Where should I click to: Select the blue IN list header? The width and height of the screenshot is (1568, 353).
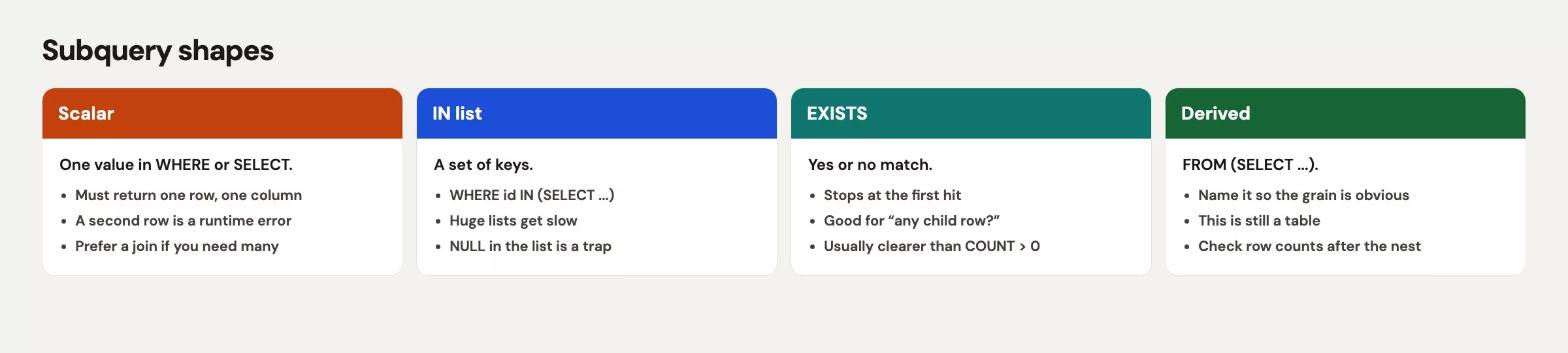596,113
